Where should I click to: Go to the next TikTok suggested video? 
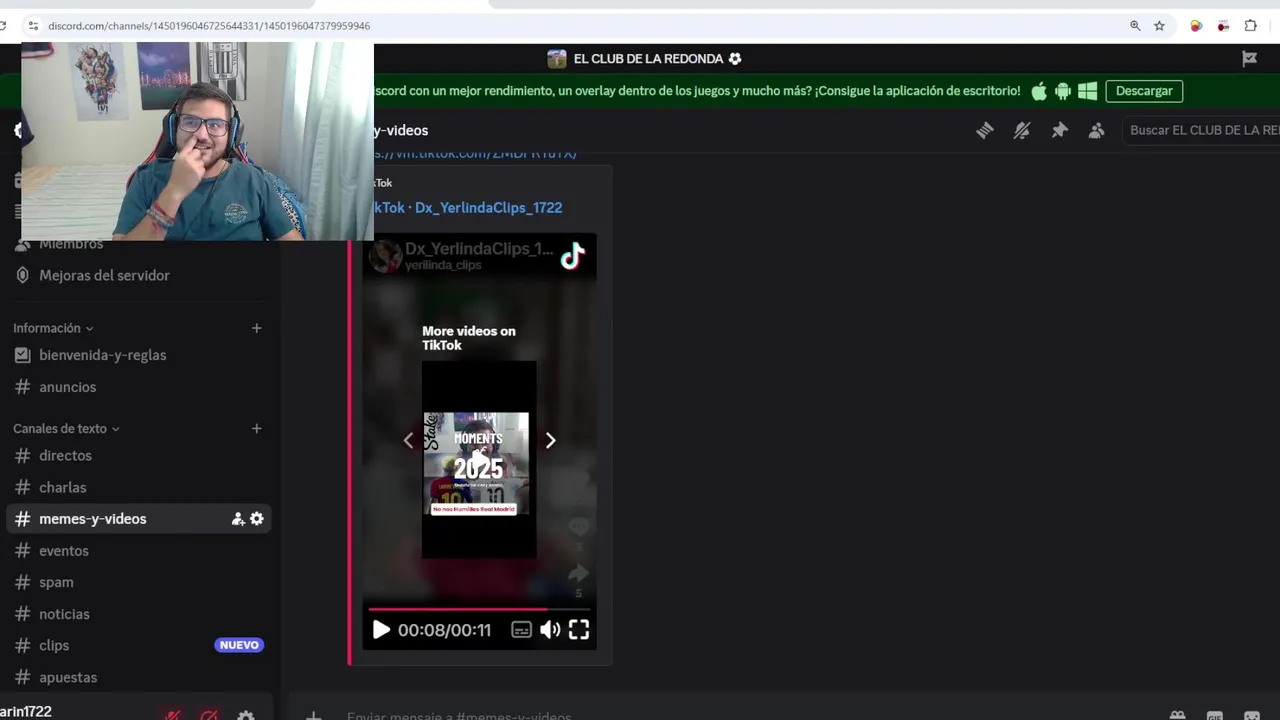pyautogui.click(x=550, y=440)
